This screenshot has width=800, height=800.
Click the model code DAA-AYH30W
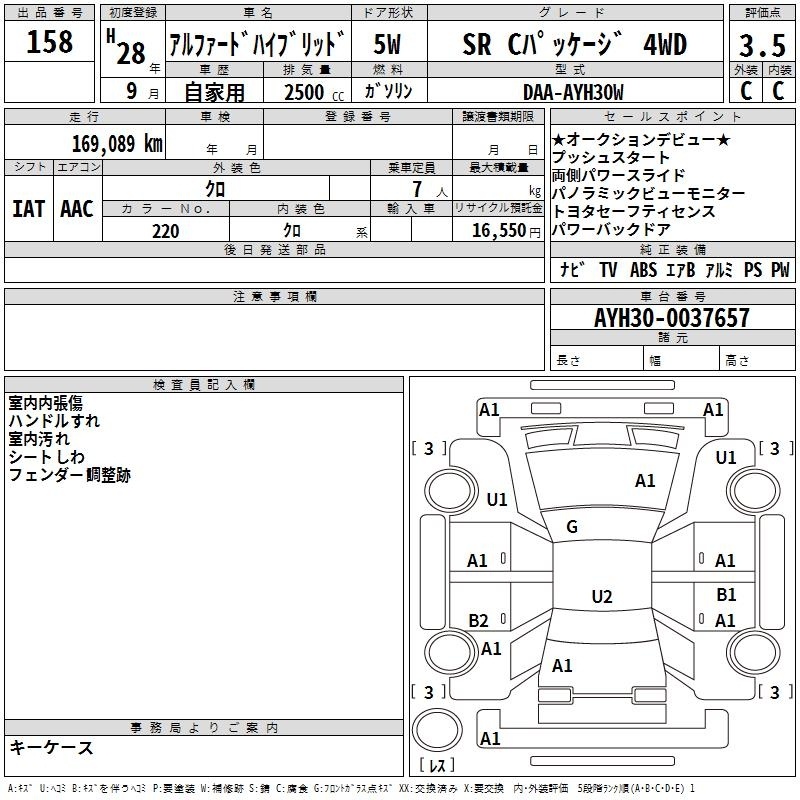click(x=573, y=91)
